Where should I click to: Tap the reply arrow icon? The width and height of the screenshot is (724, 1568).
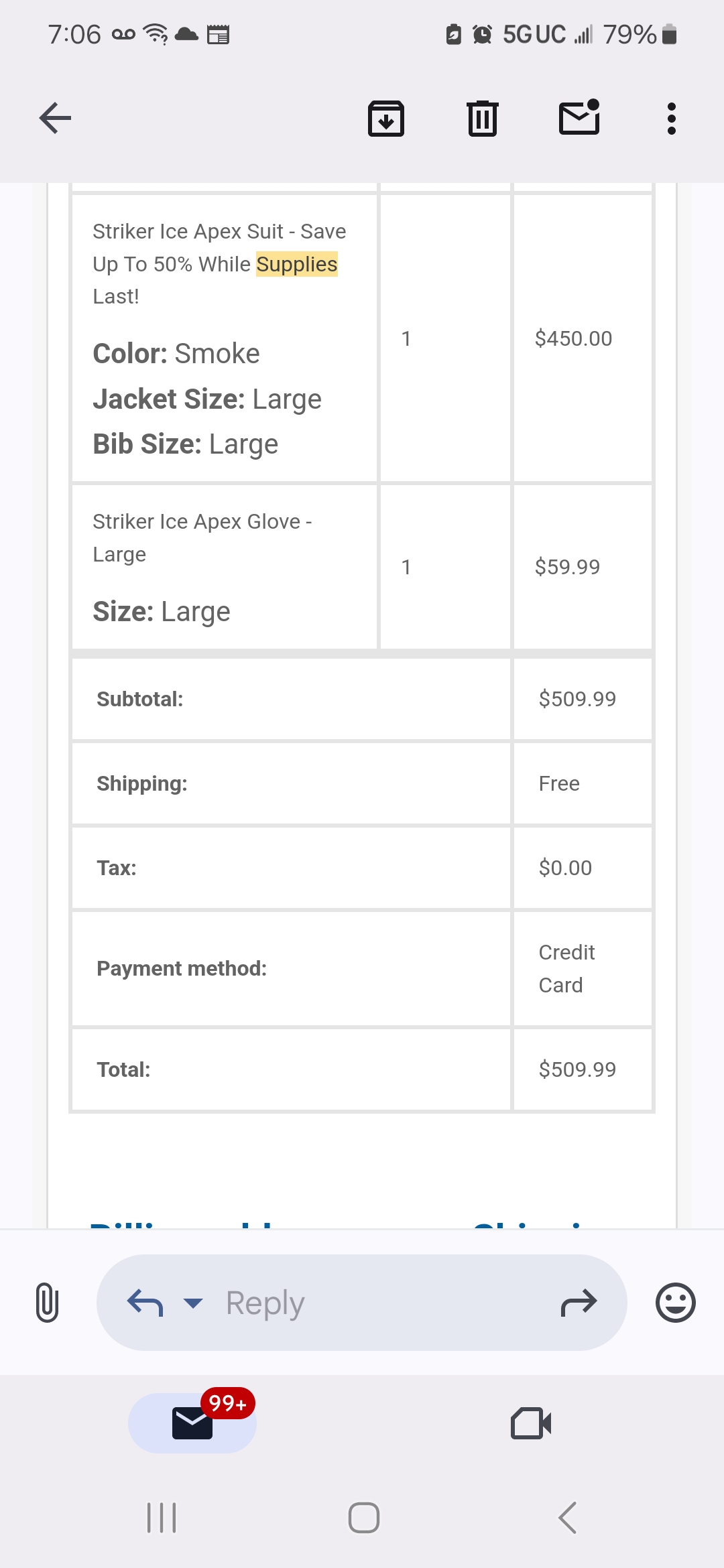pyautogui.click(x=145, y=1303)
